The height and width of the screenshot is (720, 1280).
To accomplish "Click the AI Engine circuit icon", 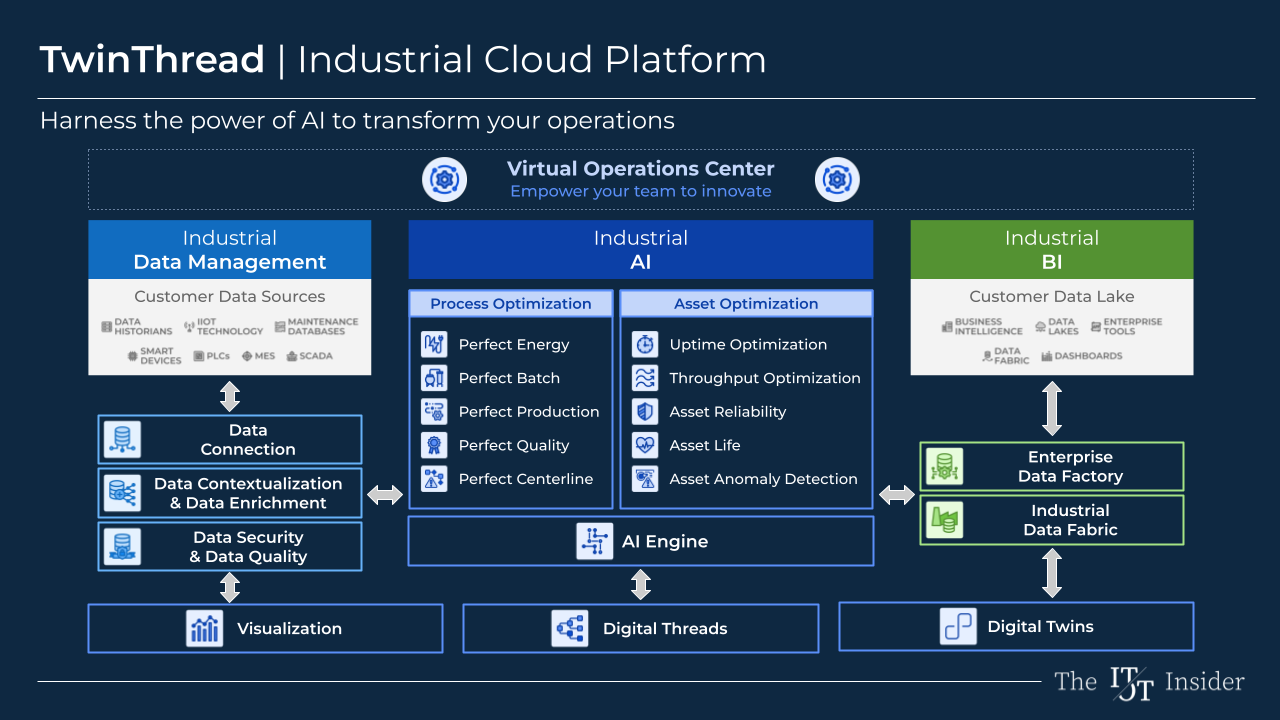I will (595, 541).
